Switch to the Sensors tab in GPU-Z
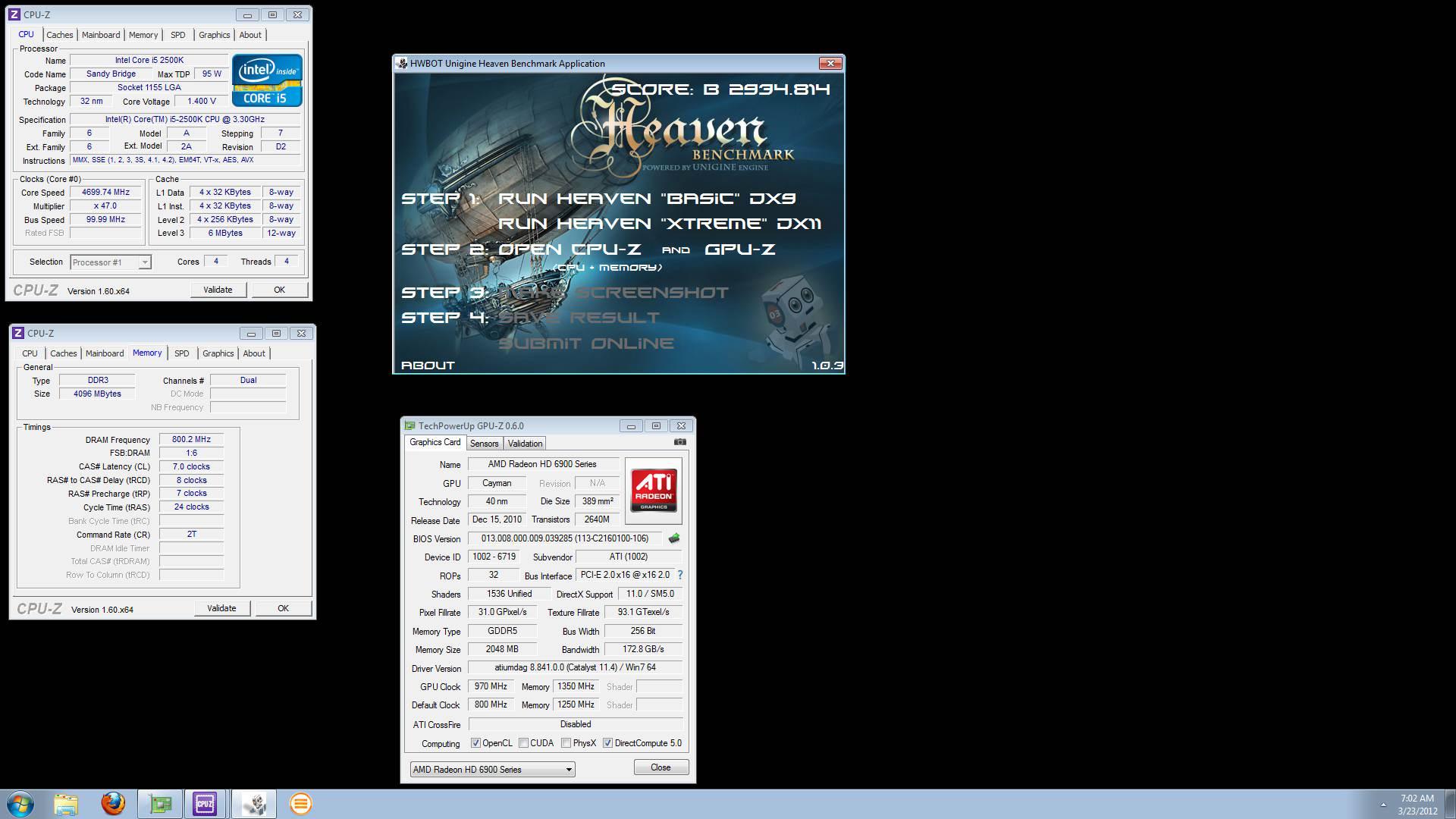Screen dimensions: 1456x819 (x=484, y=444)
